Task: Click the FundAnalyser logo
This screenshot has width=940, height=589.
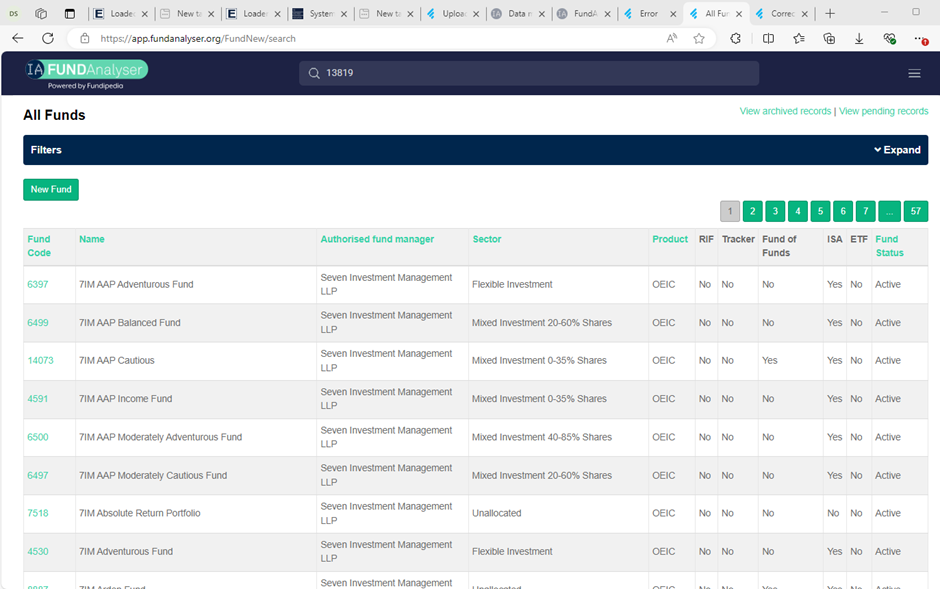Action: [86, 72]
